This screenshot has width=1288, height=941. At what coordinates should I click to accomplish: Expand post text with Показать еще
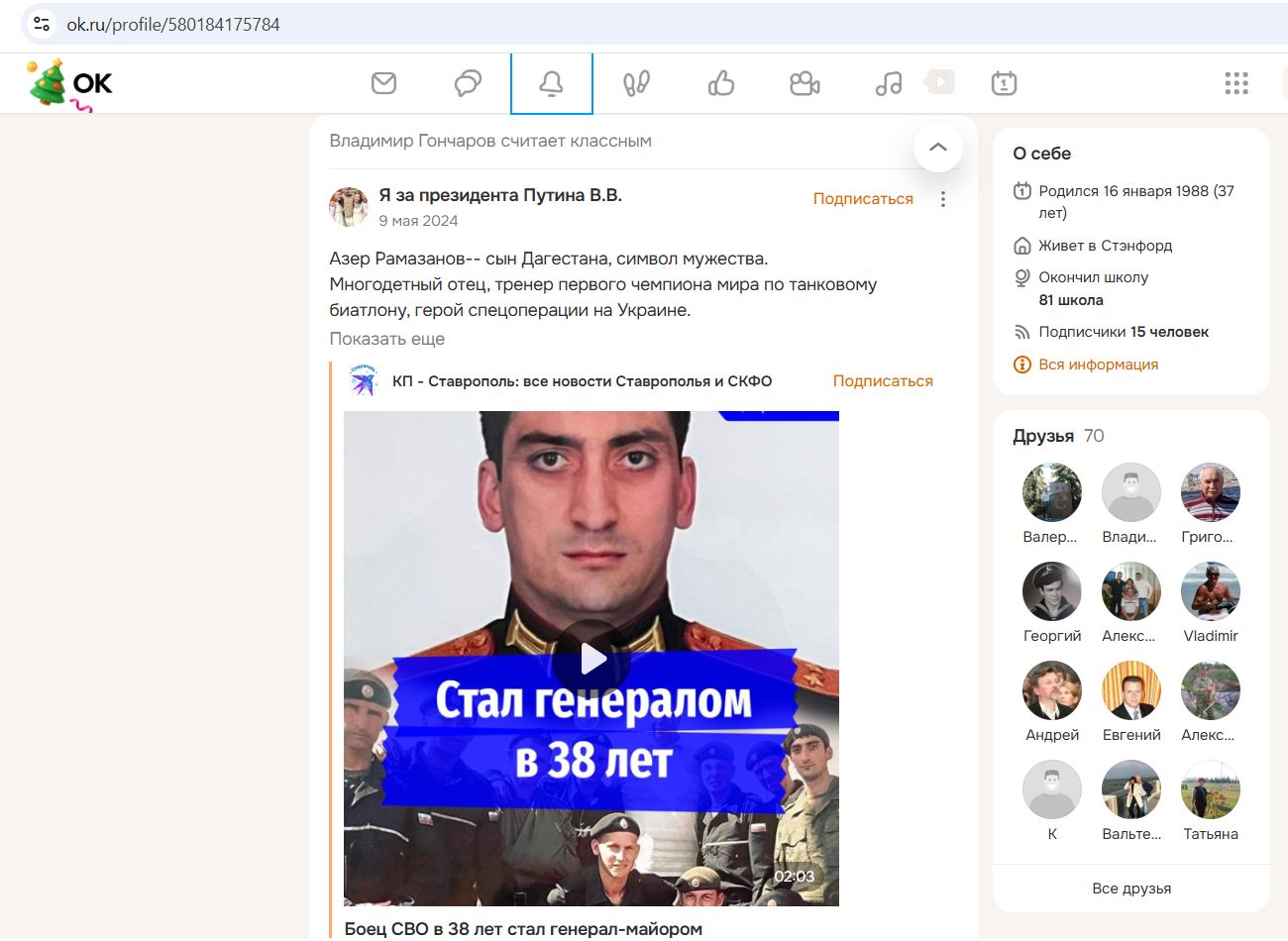coord(386,339)
